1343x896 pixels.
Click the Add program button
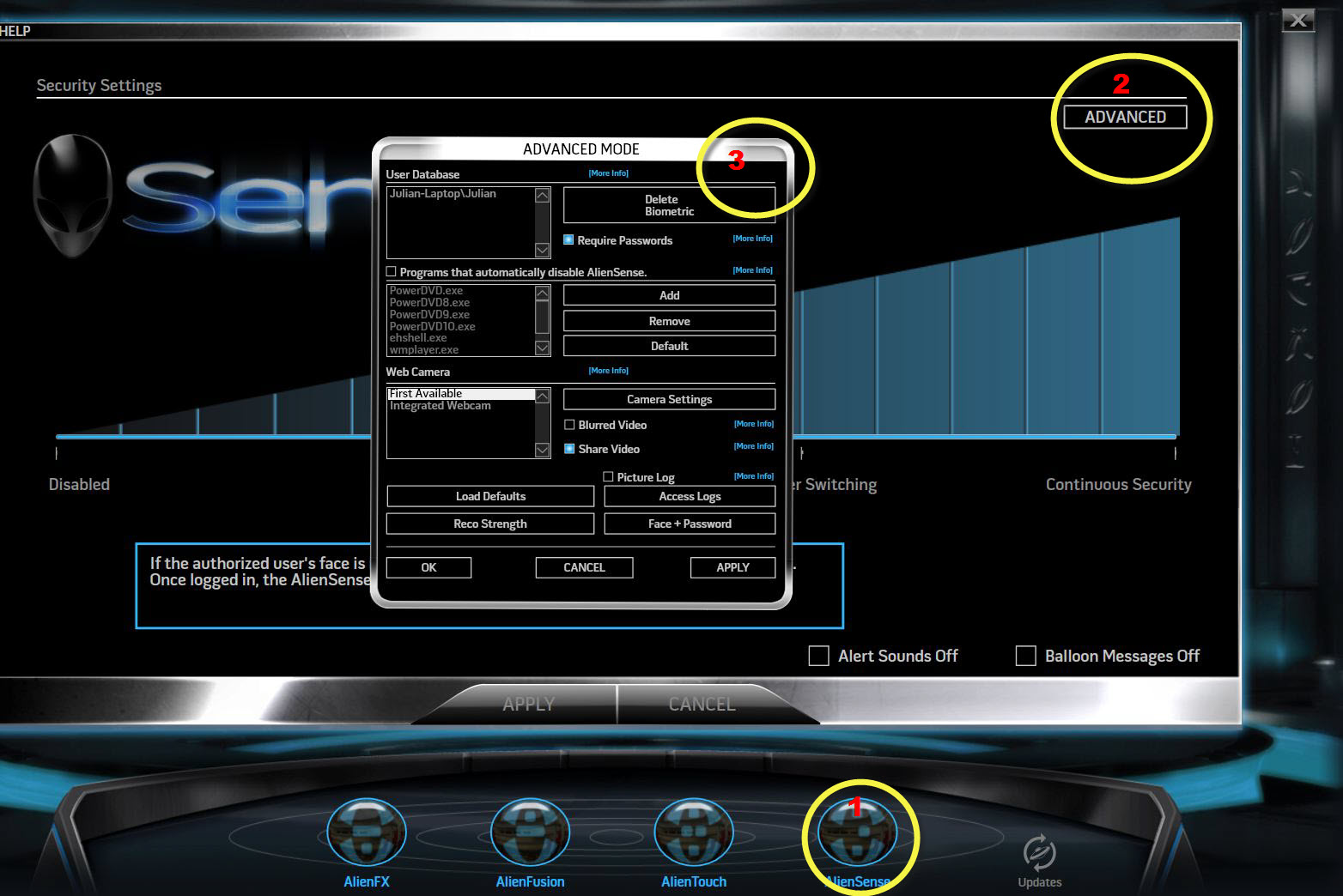[669, 295]
